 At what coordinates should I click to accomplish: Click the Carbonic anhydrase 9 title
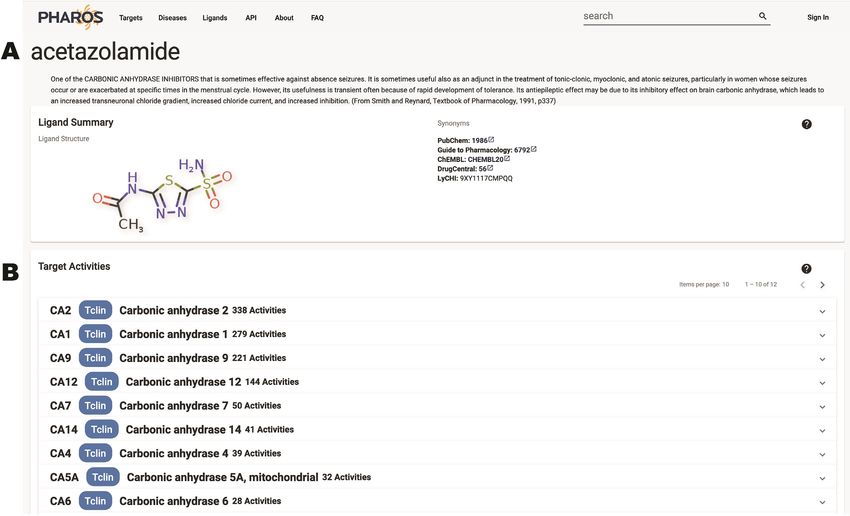click(x=173, y=358)
